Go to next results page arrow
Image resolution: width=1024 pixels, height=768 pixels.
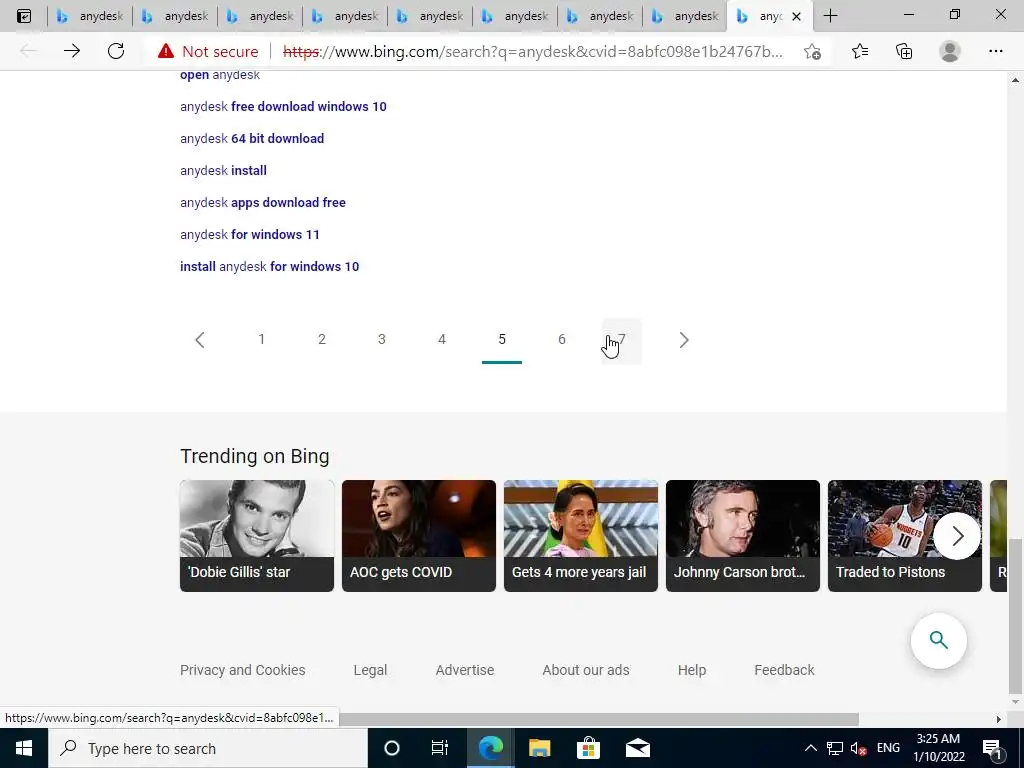tap(684, 340)
